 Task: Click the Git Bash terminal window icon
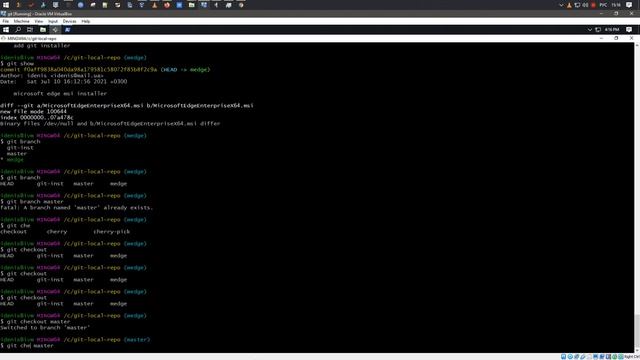pyautogui.click(x=3, y=38)
